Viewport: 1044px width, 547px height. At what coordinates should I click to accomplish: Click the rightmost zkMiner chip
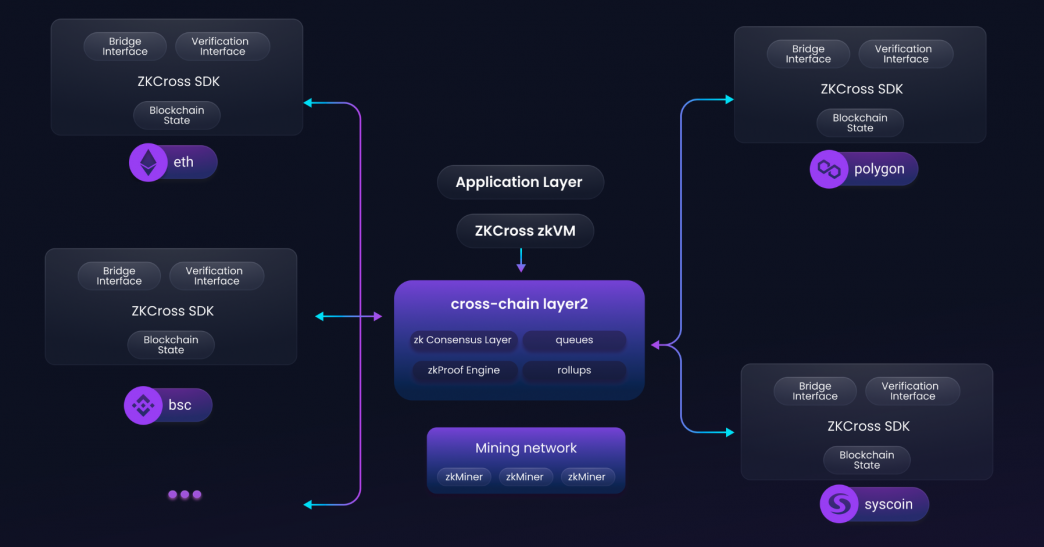[x=586, y=477]
